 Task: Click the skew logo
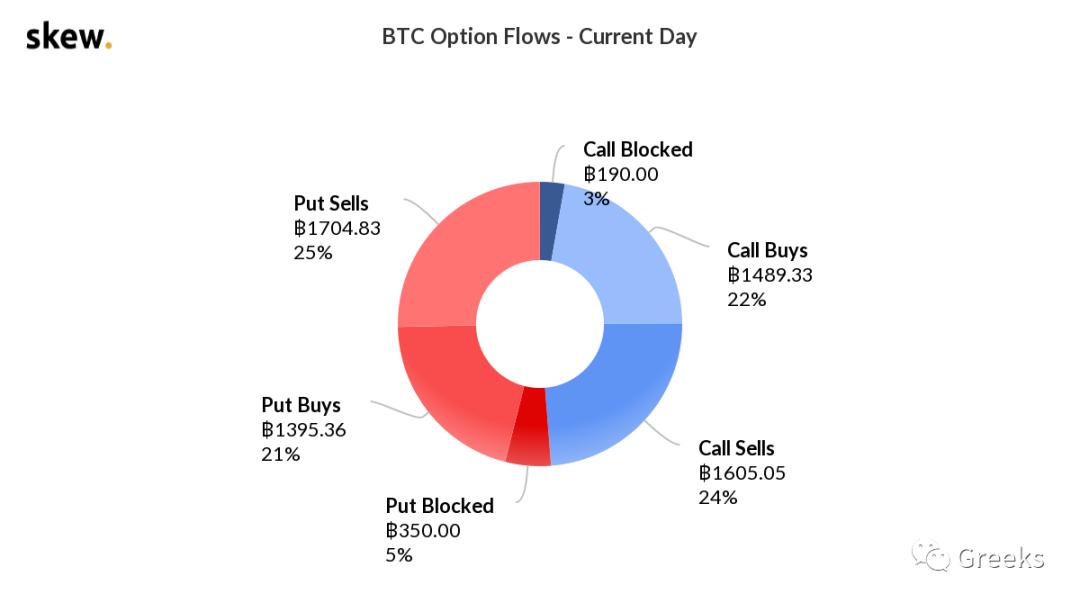68,38
